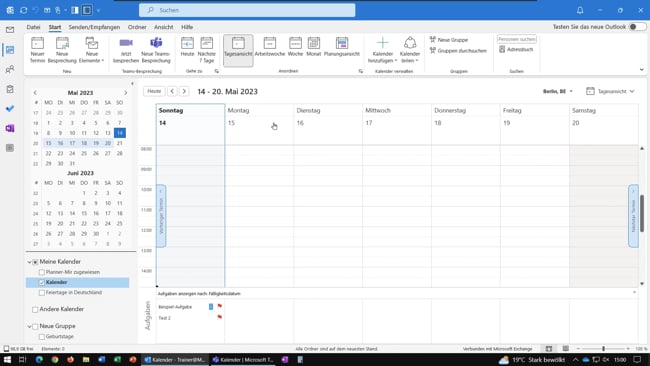Open Kalender hinzufügen menu
The image size is (650, 366).
tap(383, 50)
